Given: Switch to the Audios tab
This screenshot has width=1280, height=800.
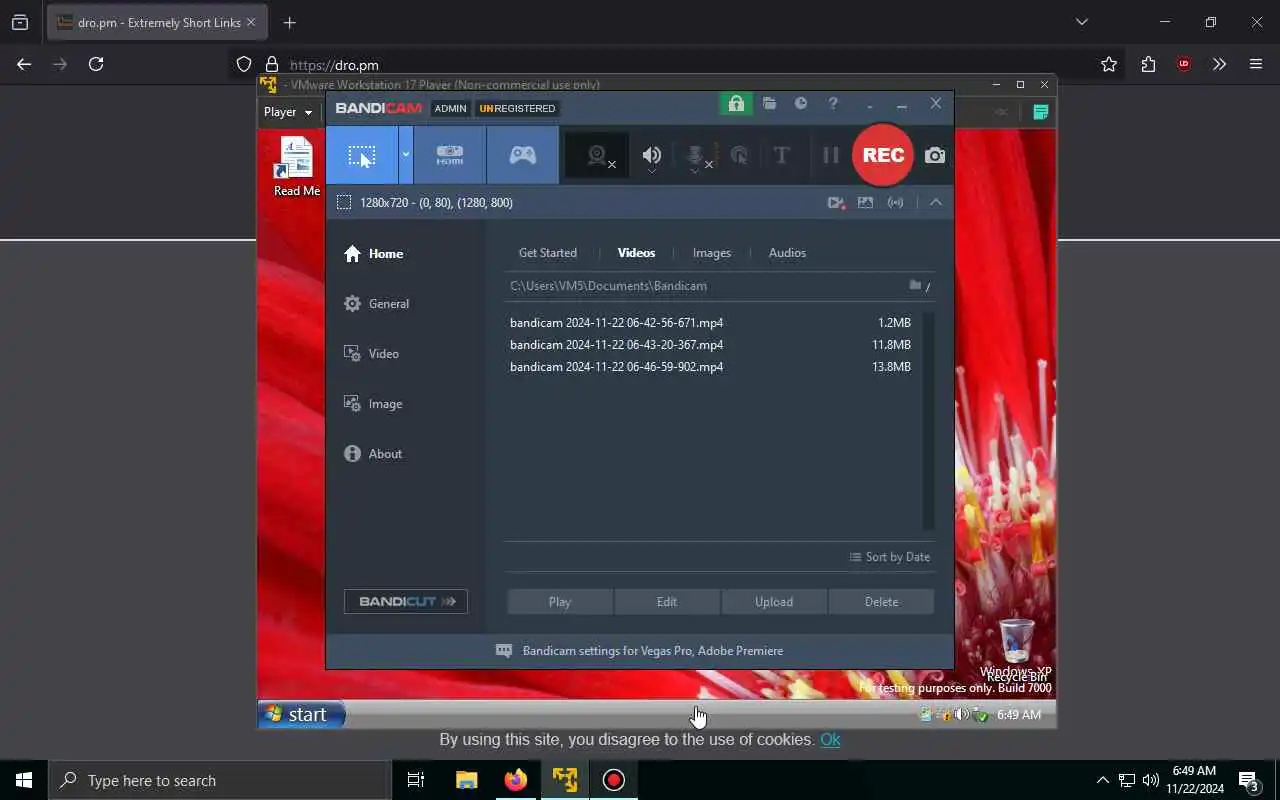Looking at the screenshot, I should click(787, 253).
